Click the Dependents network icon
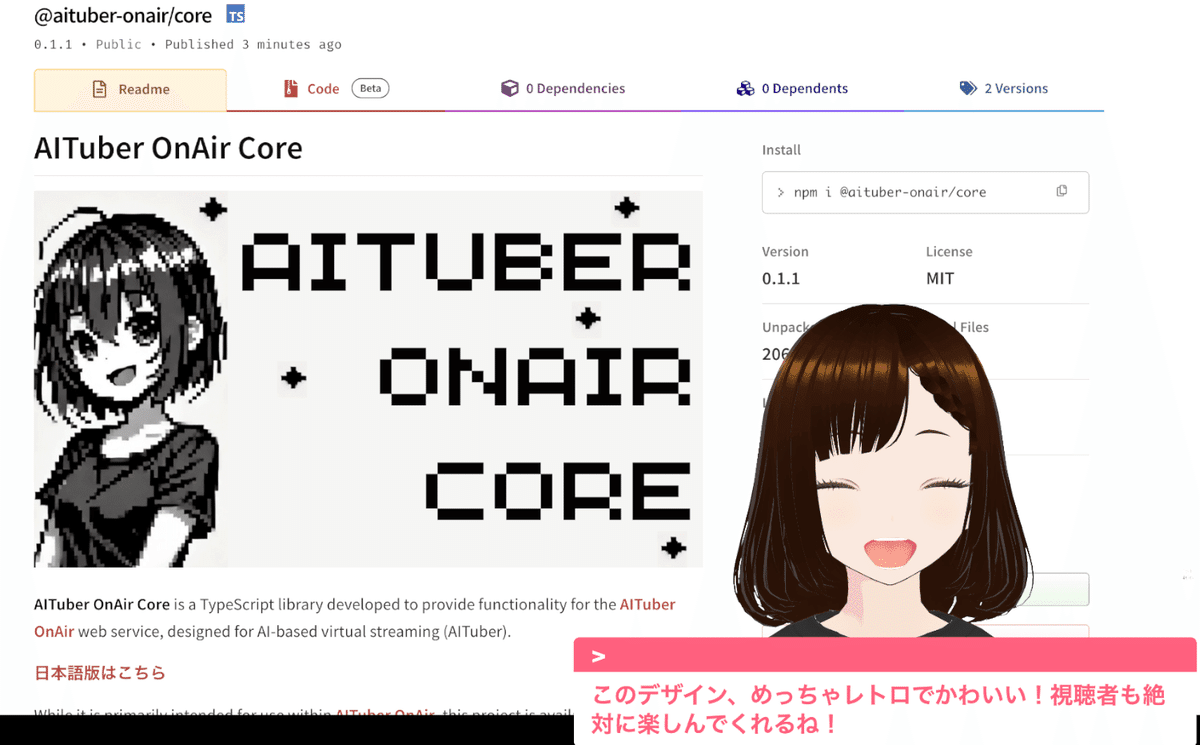This screenshot has width=1200, height=745. [x=746, y=88]
